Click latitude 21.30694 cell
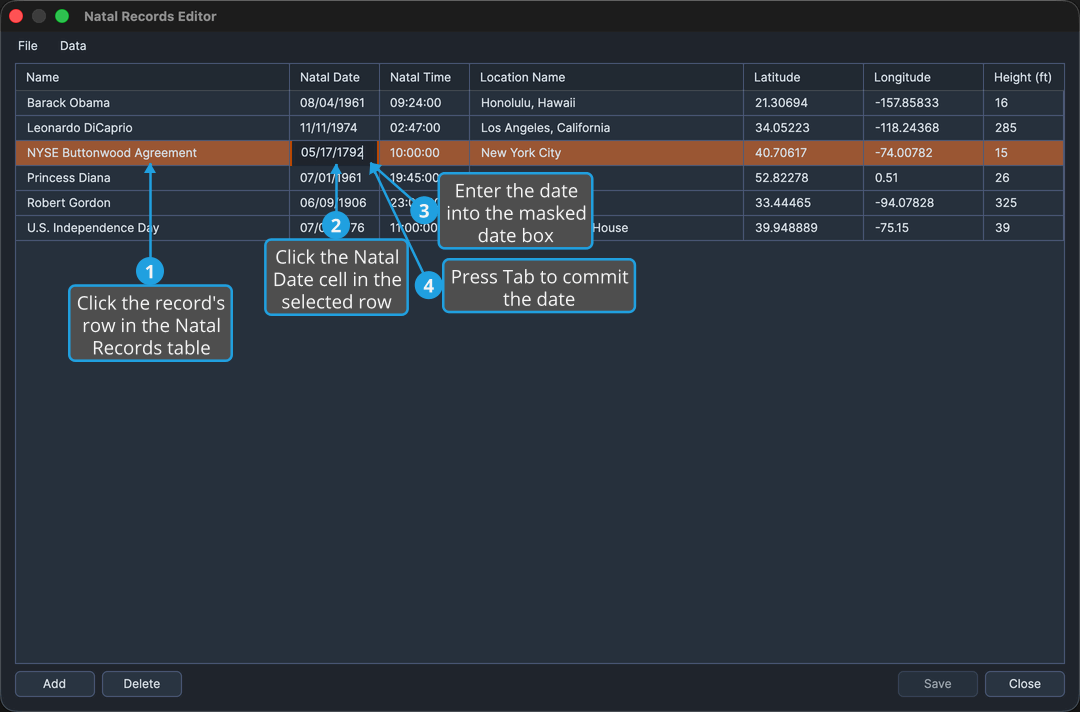The height and width of the screenshot is (712, 1080). [803, 103]
